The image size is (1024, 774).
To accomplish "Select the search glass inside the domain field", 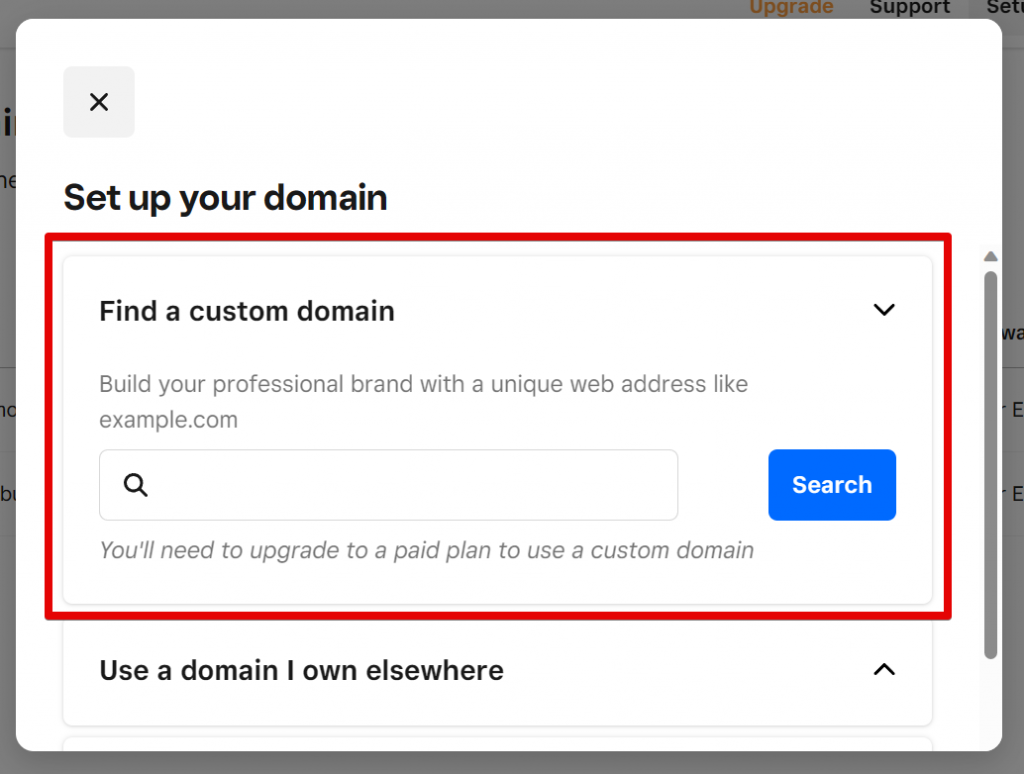I will 134,484.
